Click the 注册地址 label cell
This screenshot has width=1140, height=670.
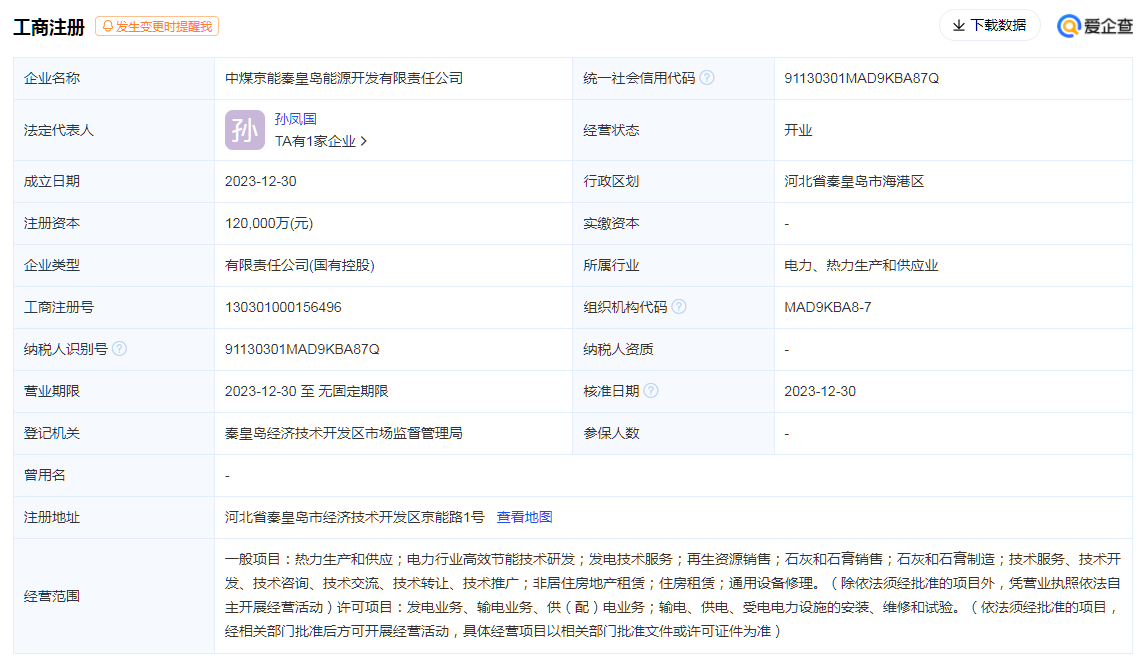coord(114,517)
